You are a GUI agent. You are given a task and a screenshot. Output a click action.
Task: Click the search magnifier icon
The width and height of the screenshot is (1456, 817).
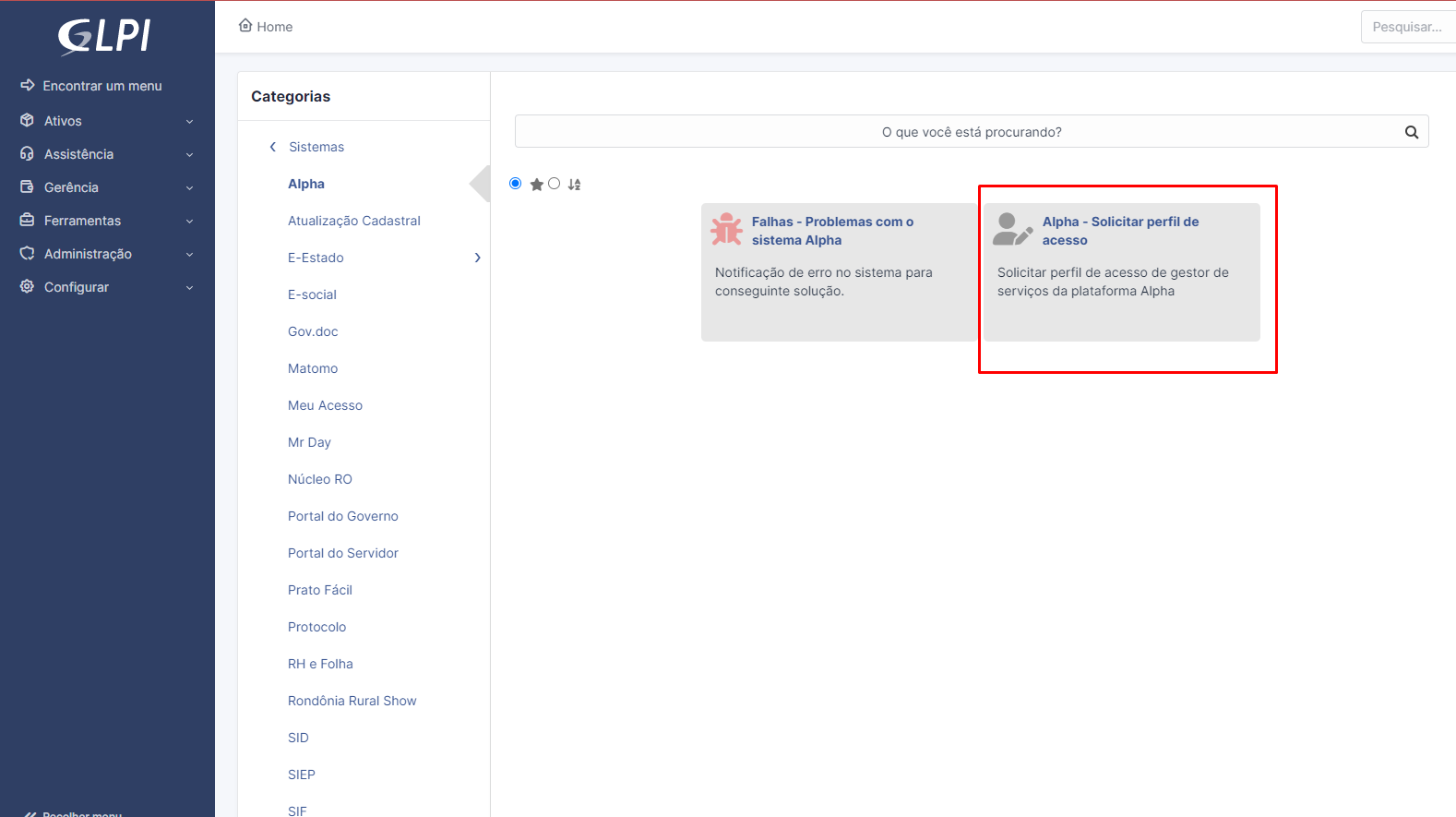pyautogui.click(x=1411, y=132)
